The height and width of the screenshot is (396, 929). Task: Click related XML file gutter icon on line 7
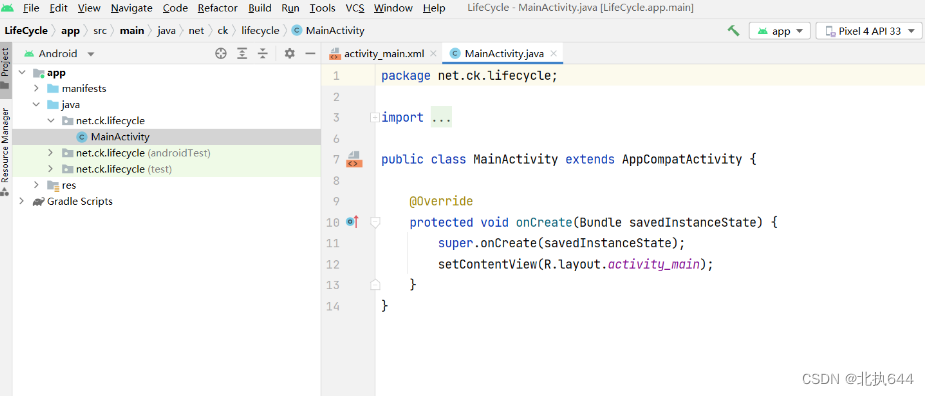pos(354,159)
